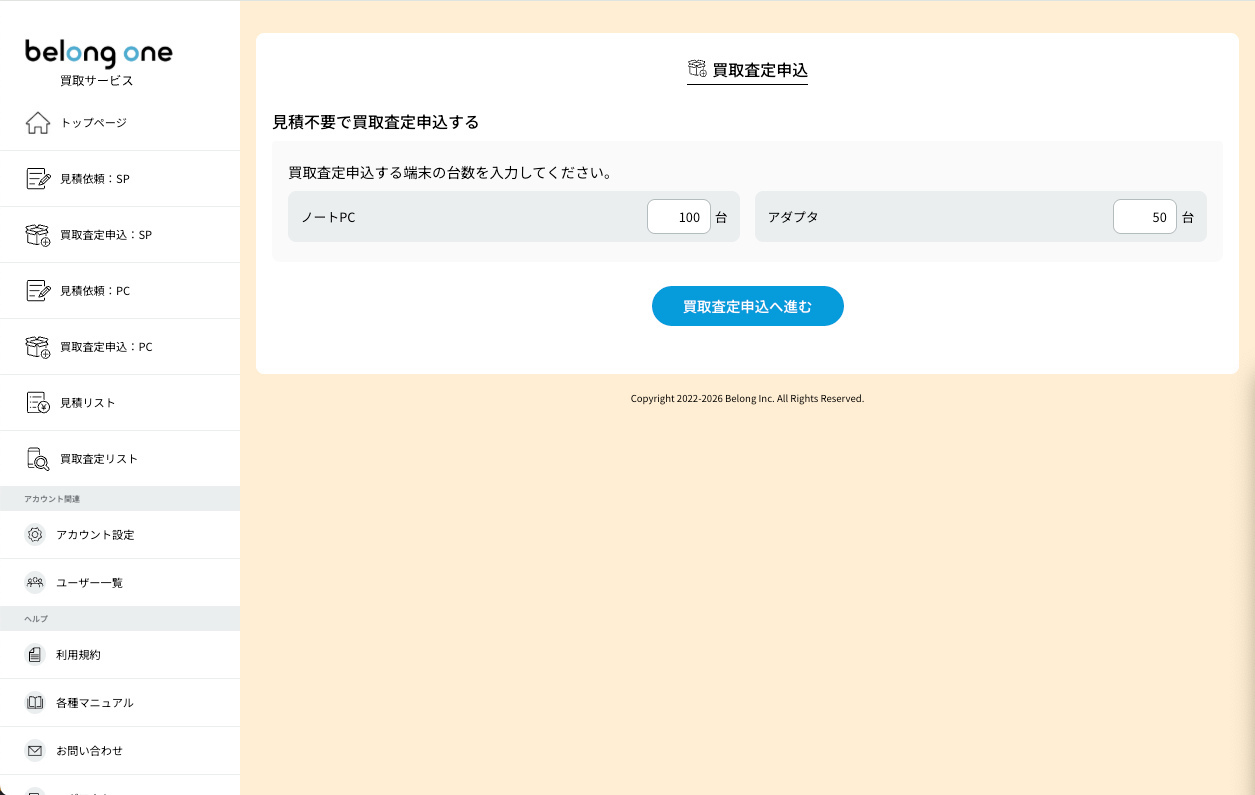
Task: Click the belong one logo
Action: pyautogui.click(x=98, y=53)
